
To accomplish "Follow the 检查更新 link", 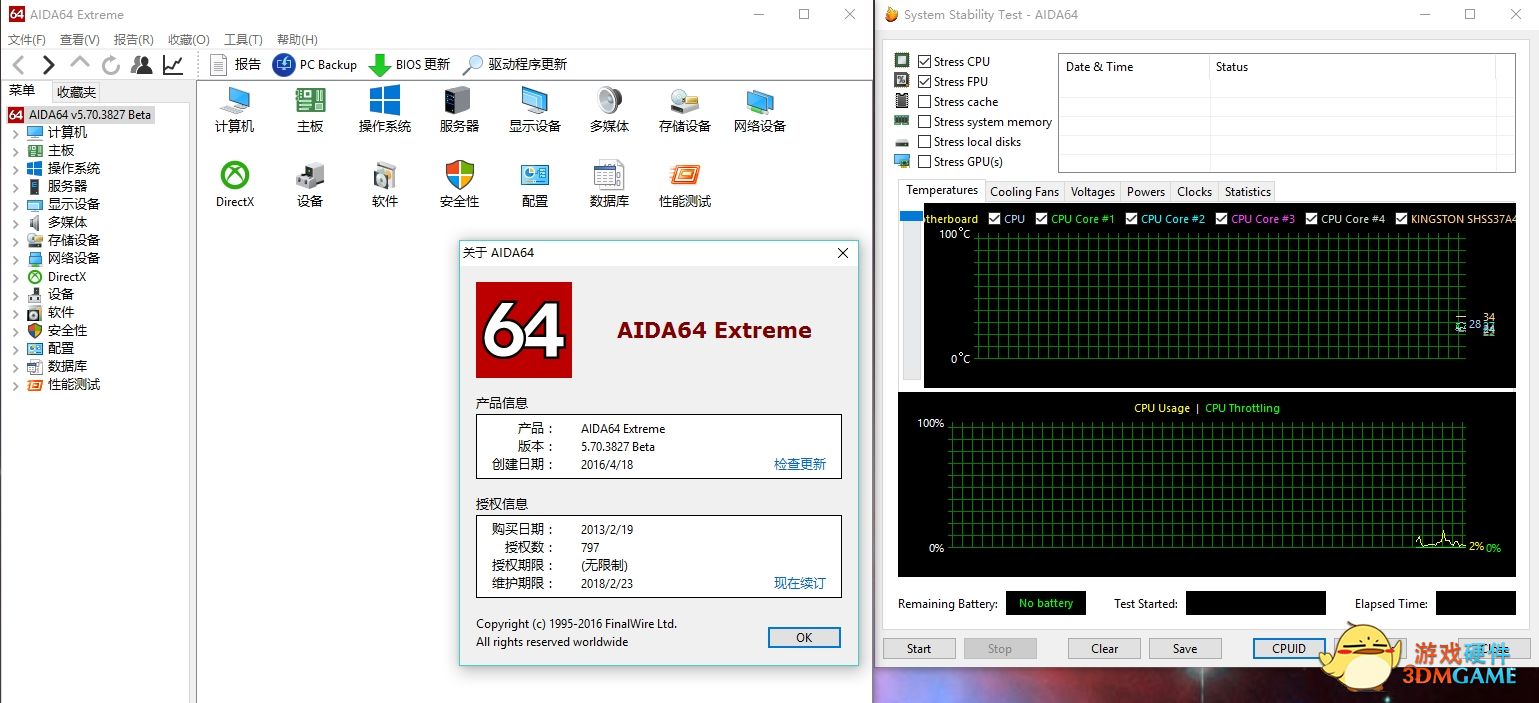I will 800,465.
